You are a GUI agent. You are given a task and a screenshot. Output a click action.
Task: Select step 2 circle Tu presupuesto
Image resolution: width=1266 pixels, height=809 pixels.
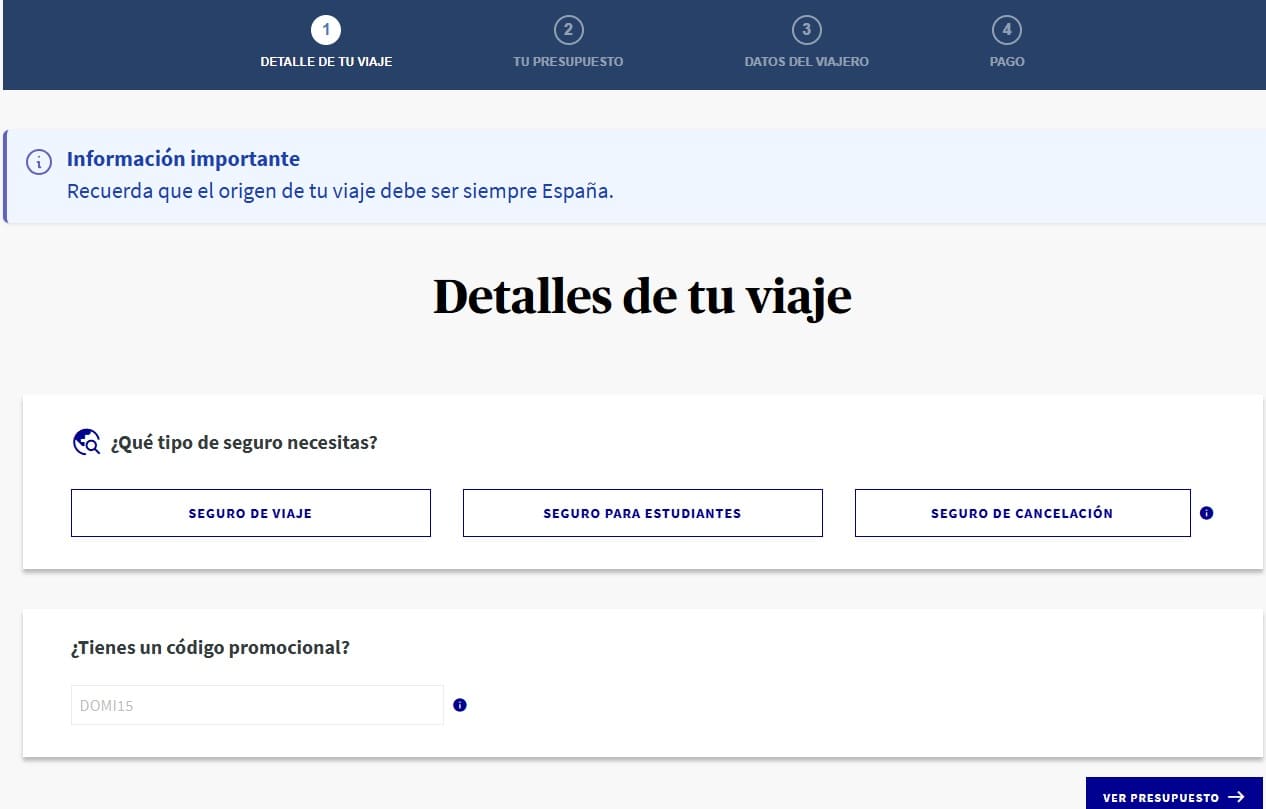[x=568, y=30]
